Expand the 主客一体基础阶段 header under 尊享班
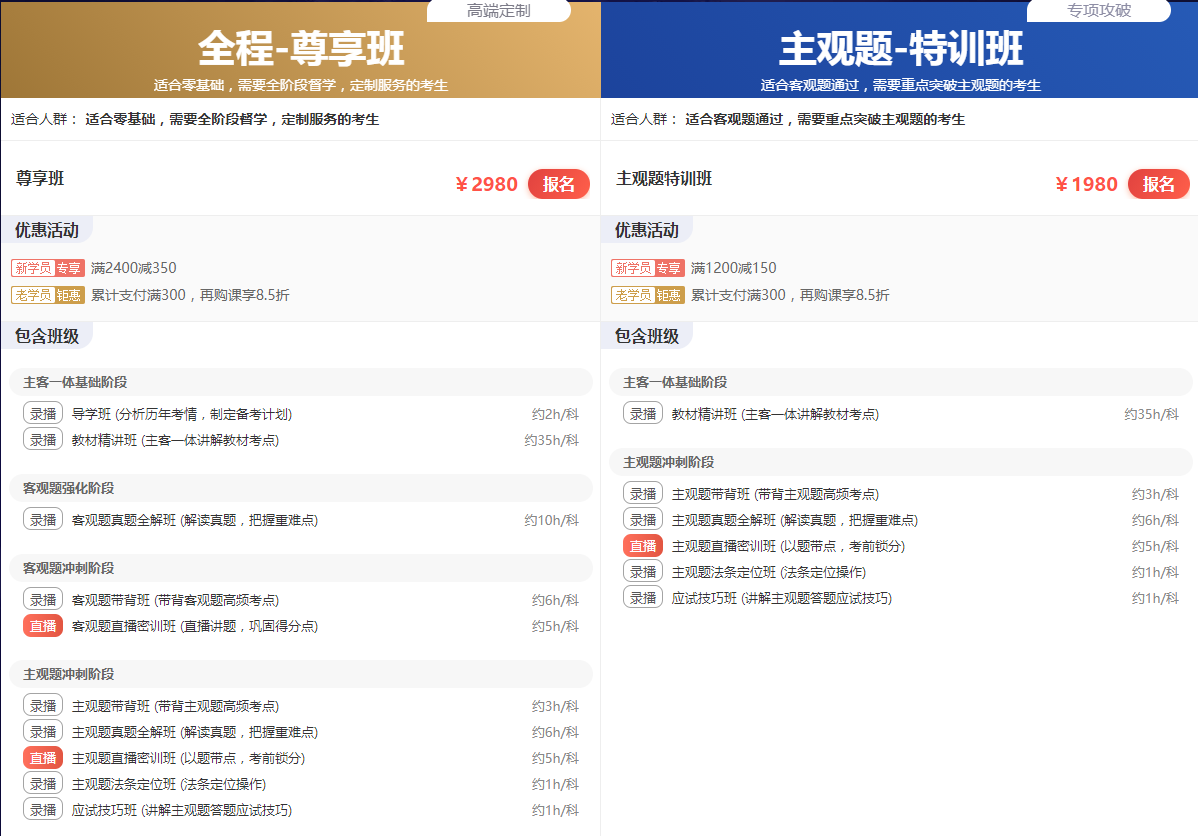 [301, 382]
